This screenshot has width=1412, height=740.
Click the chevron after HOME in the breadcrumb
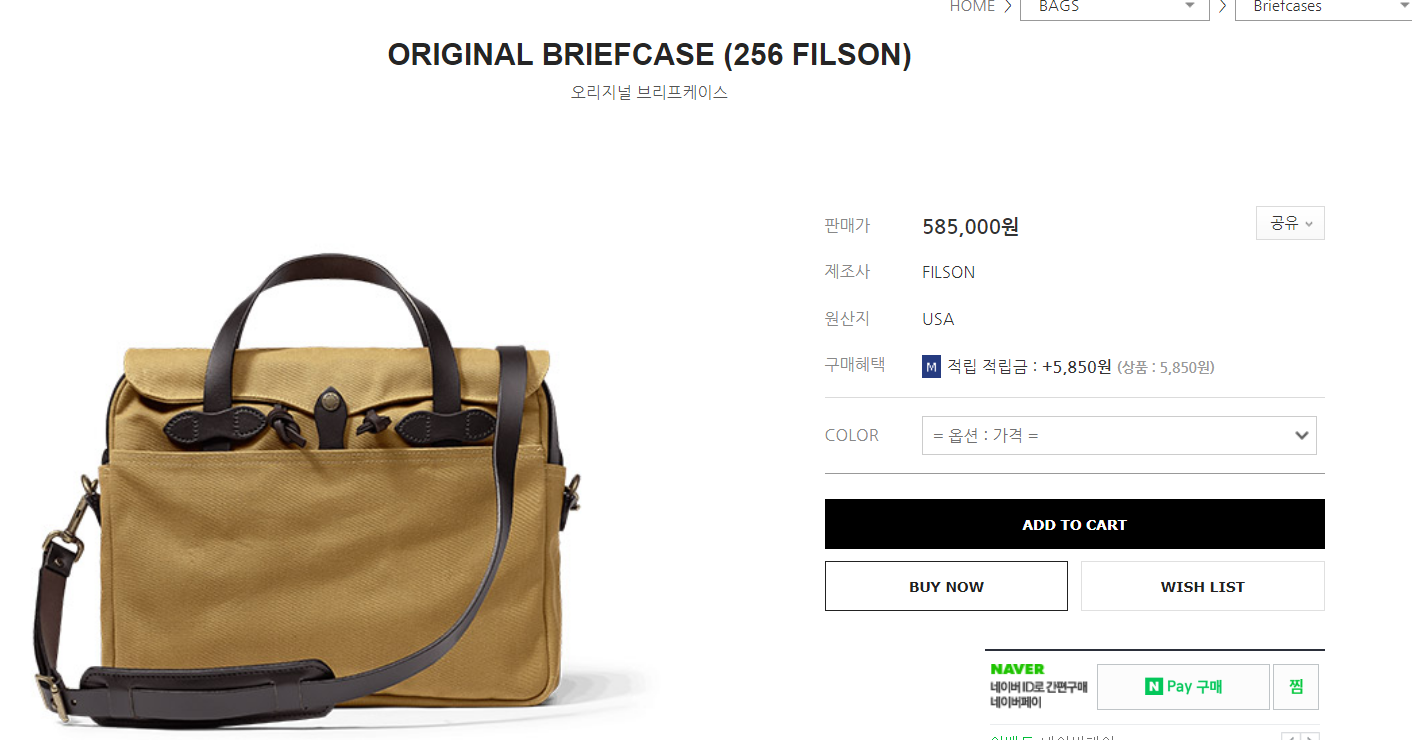[1008, 7]
